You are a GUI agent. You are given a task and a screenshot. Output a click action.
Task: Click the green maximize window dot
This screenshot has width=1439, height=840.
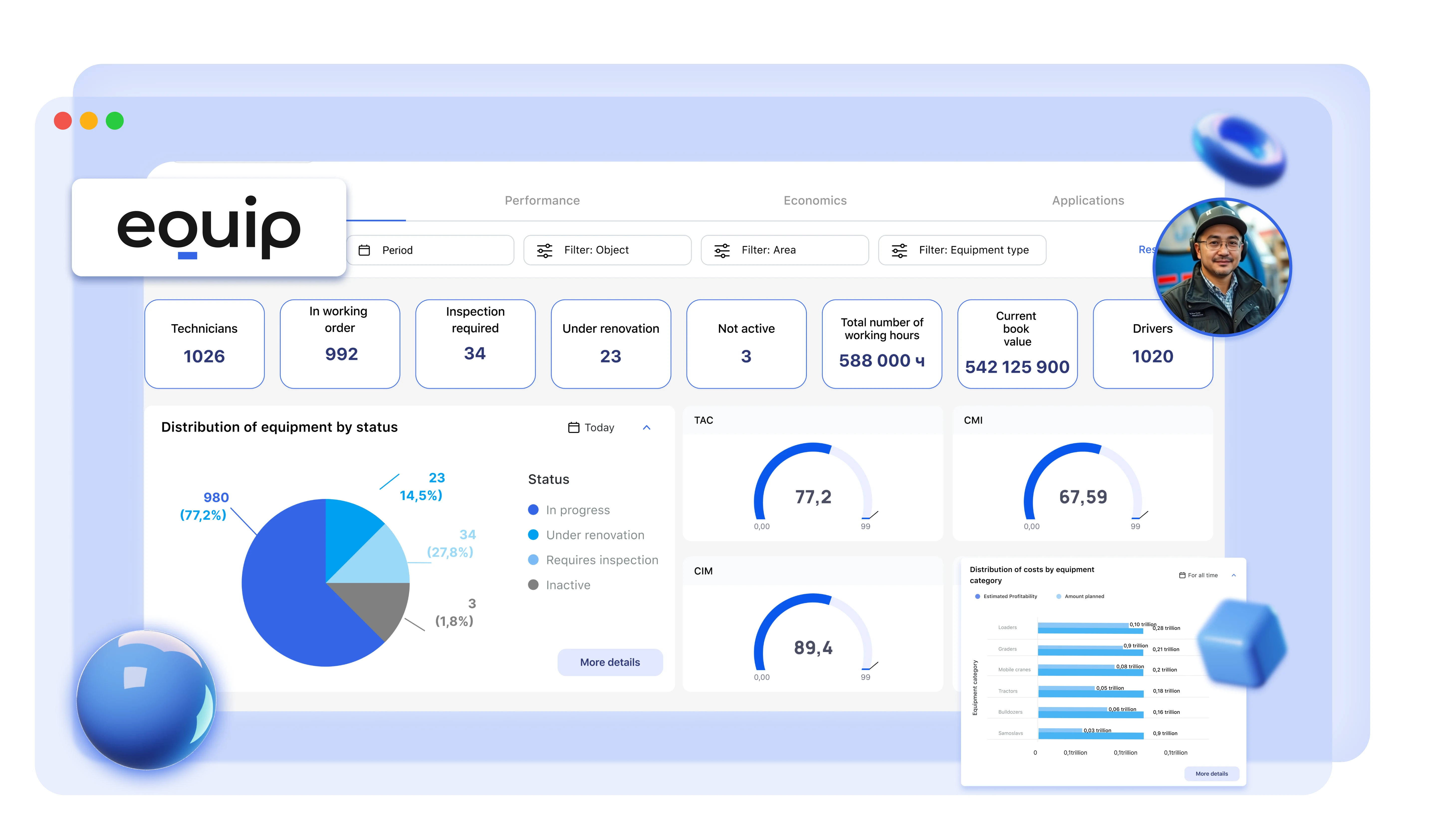115,121
